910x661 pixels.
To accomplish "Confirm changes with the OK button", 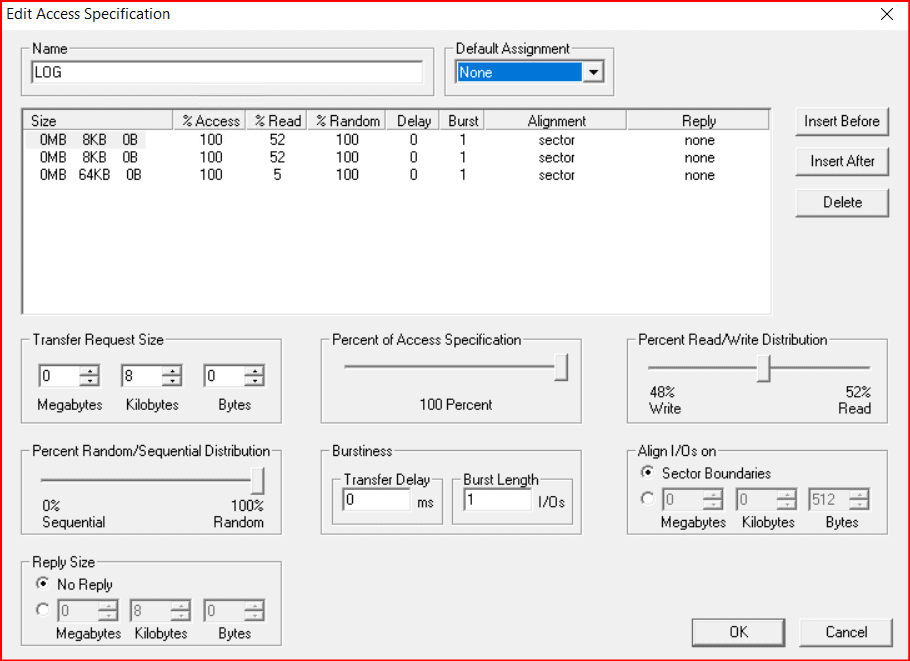I will point(738,632).
